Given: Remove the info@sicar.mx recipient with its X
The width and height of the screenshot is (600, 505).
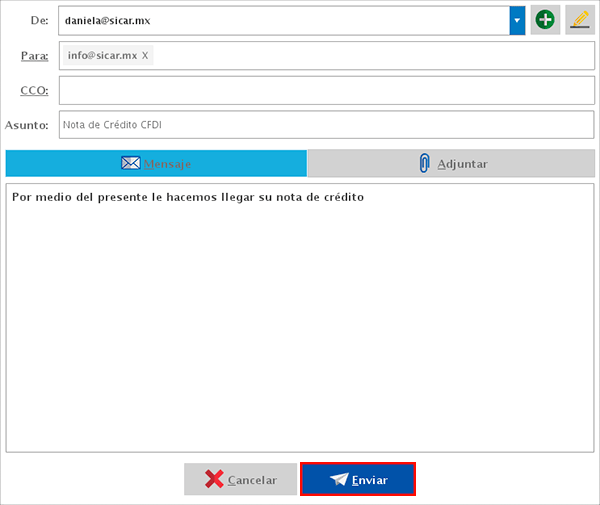Looking at the screenshot, I should [x=145, y=56].
